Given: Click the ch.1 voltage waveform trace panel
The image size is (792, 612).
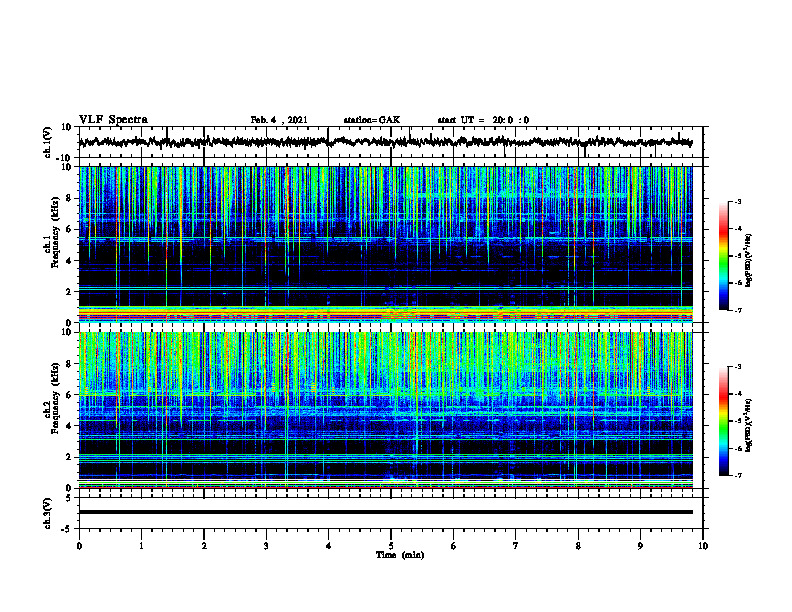Looking at the screenshot, I should (x=391, y=142).
